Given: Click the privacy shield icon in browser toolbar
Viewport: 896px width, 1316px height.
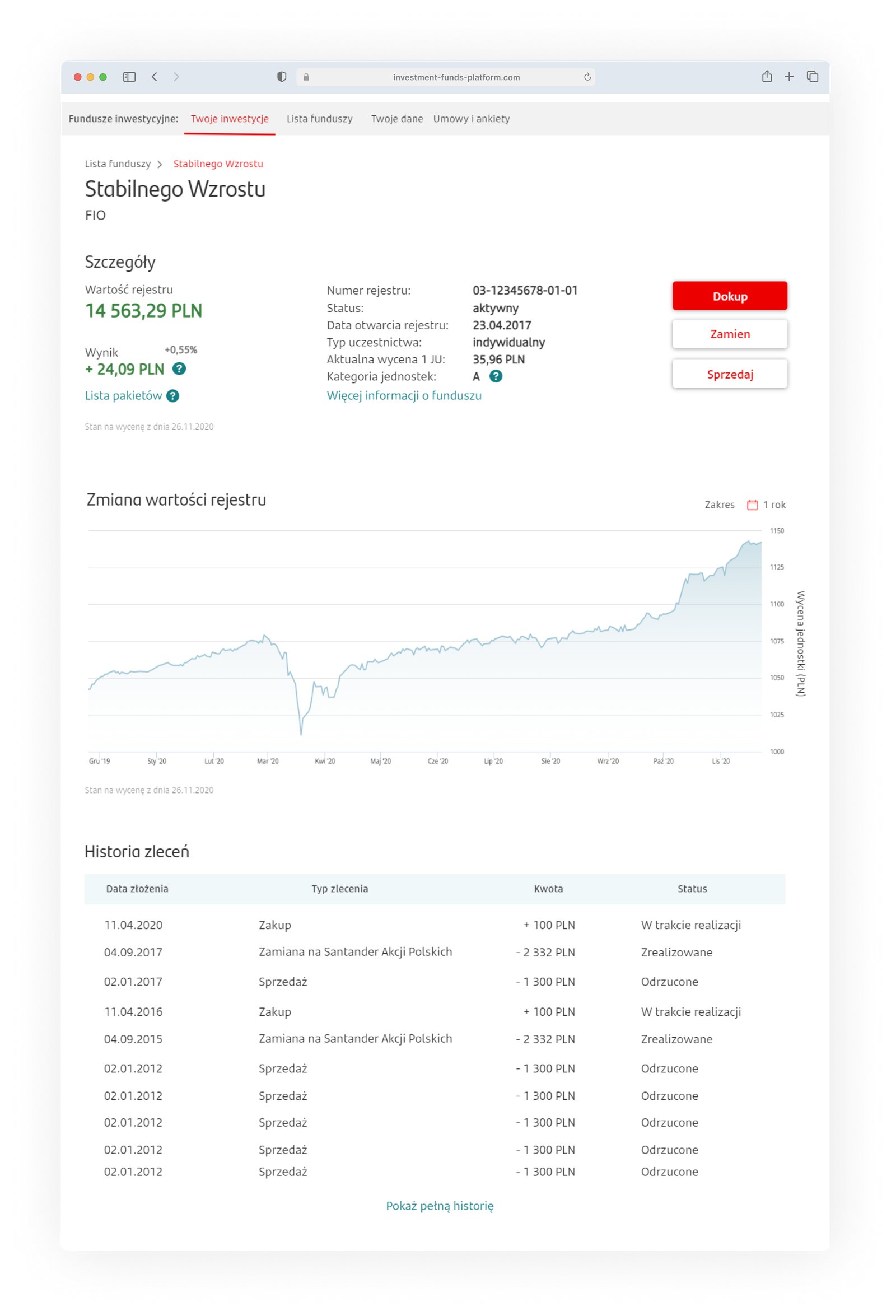Looking at the screenshot, I should (x=282, y=77).
